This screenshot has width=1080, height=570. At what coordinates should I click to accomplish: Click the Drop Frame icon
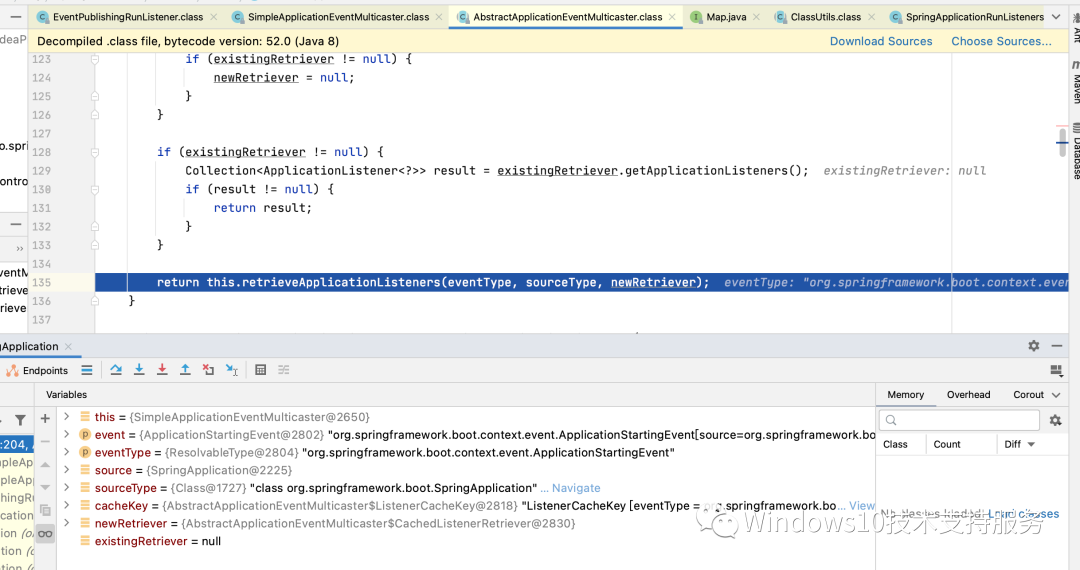point(208,370)
